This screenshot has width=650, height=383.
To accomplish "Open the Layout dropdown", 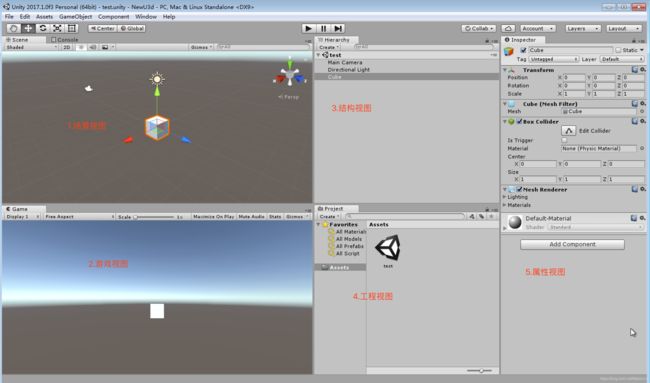I will pyautogui.click(x=624, y=28).
